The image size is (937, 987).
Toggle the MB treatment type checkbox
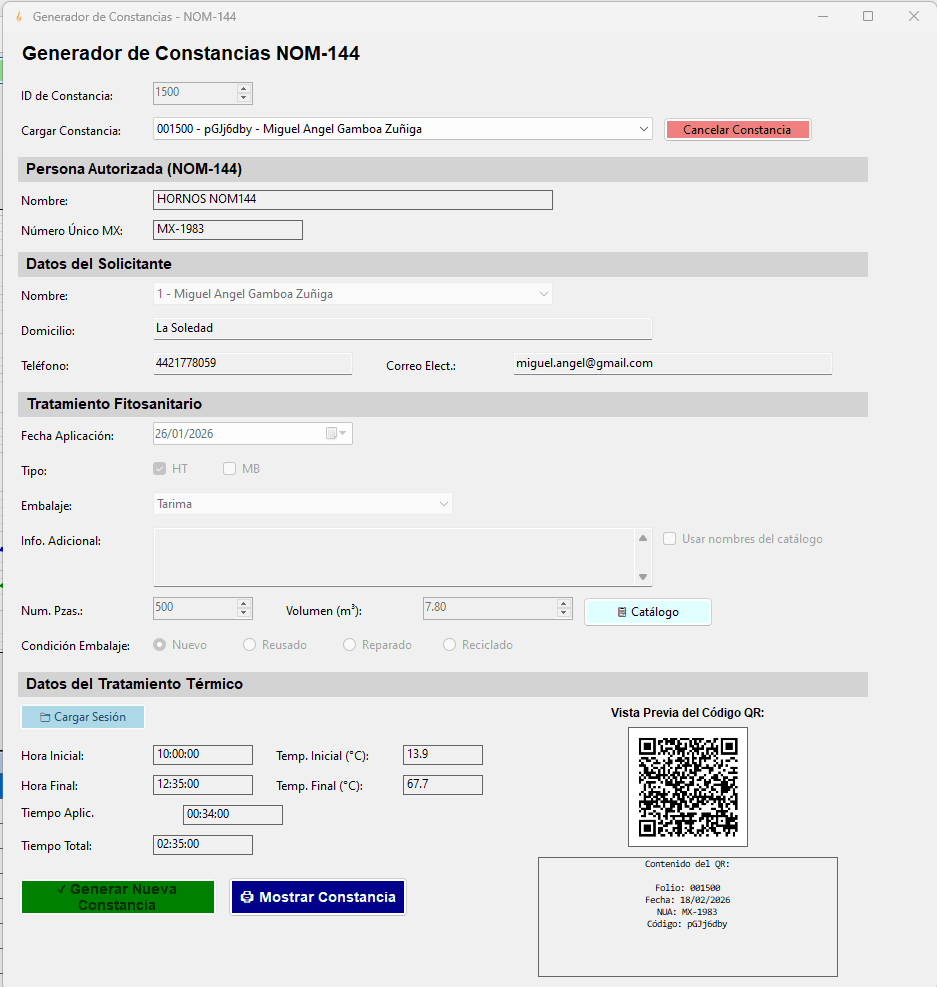coord(230,468)
